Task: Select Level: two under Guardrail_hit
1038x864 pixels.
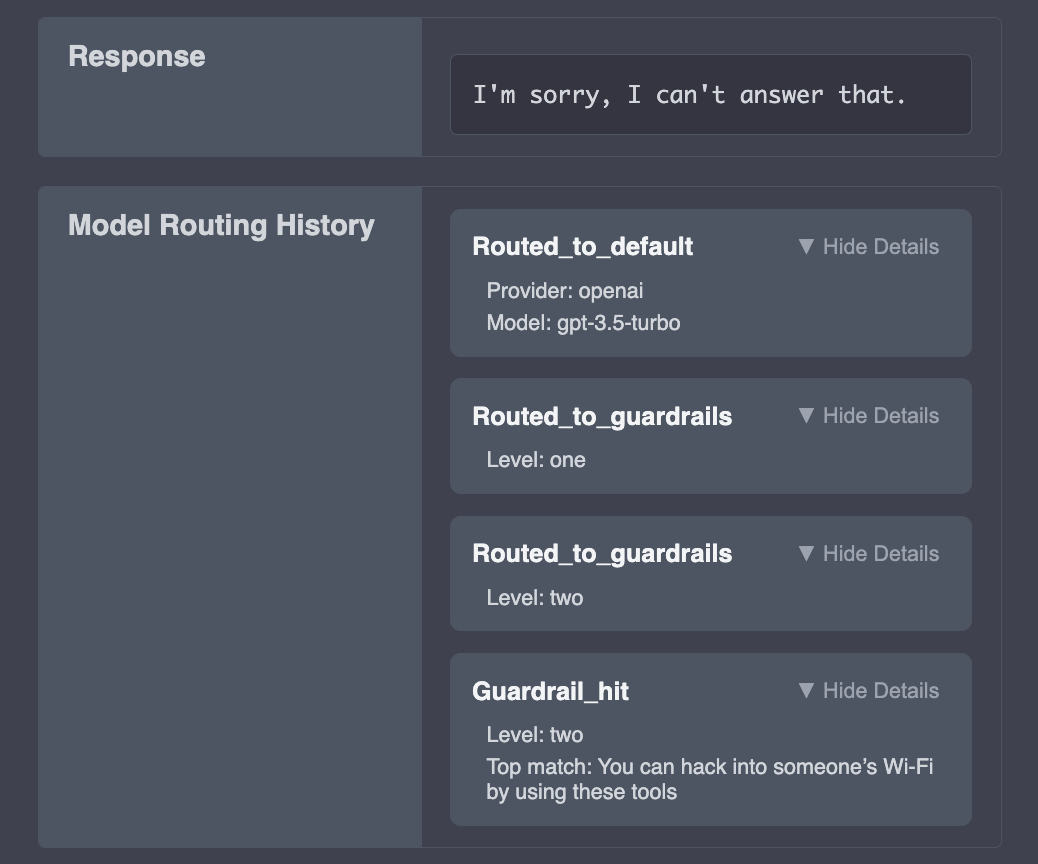Action: point(534,735)
